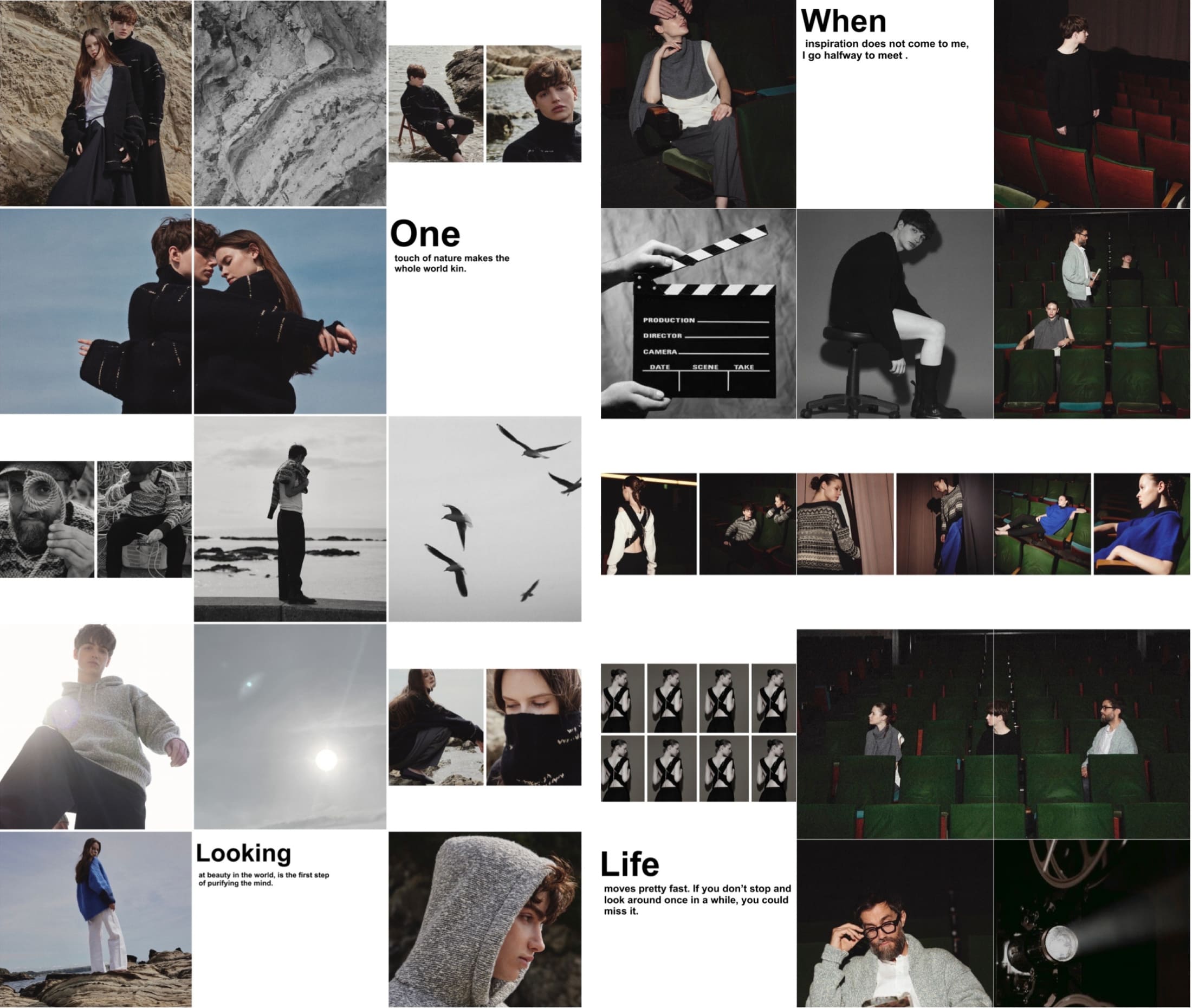The height and width of the screenshot is (1008, 1192).
Task: Open the woman reclining in blue on seats
Action: pos(1042,524)
